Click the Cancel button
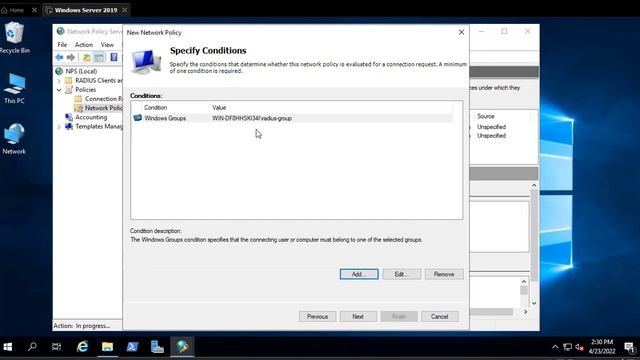The image size is (640, 360). [x=440, y=316]
